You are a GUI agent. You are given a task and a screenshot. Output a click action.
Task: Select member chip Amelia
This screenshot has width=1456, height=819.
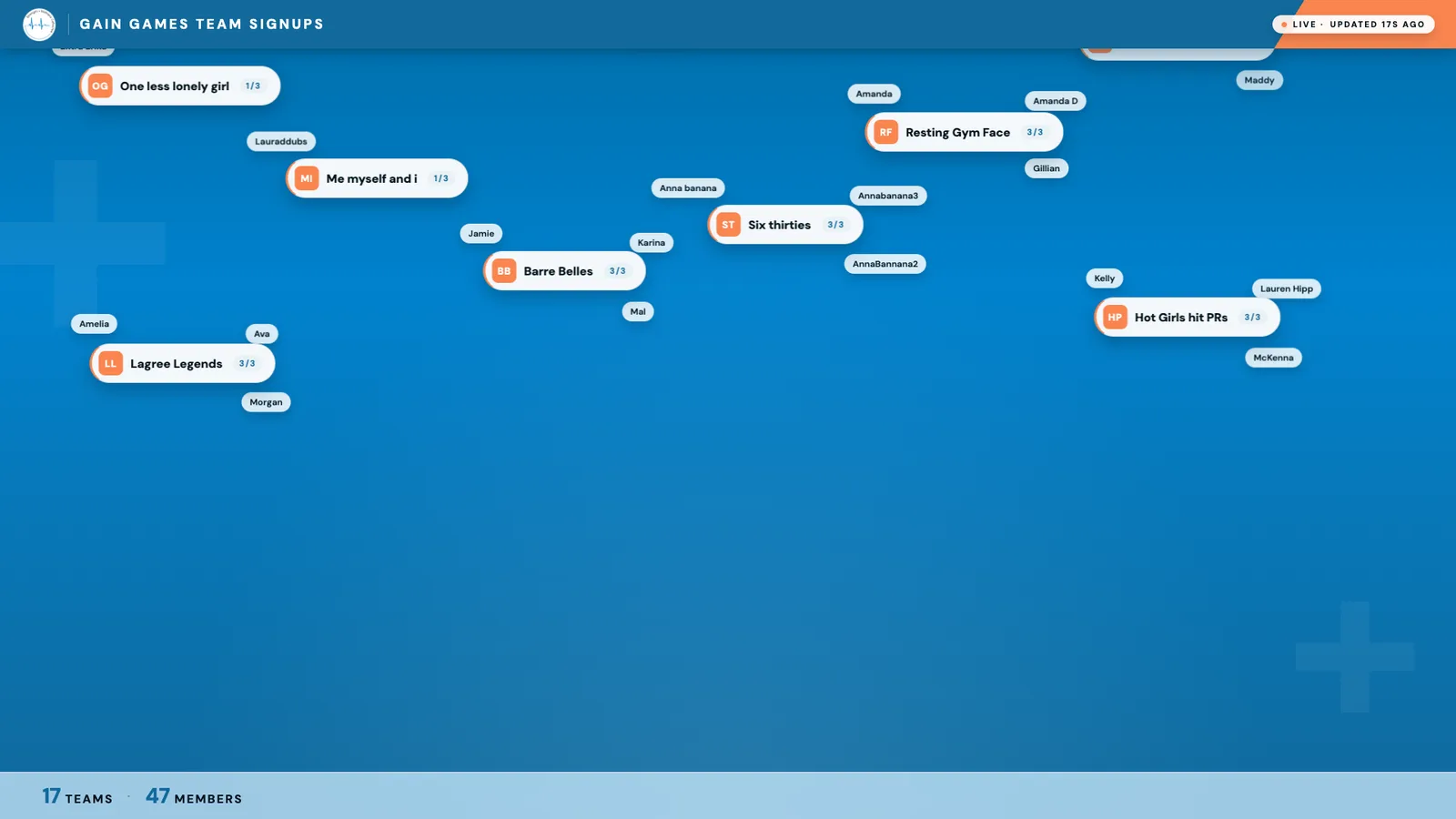point(95,324)
